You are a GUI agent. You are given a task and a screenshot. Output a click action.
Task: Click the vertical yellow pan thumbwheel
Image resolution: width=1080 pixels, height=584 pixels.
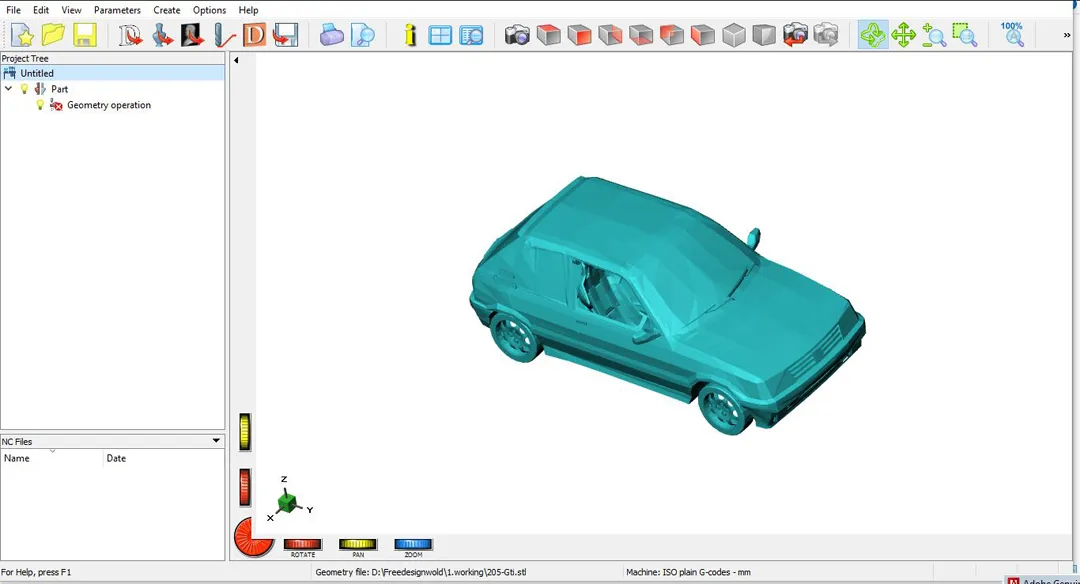(245, 432)
